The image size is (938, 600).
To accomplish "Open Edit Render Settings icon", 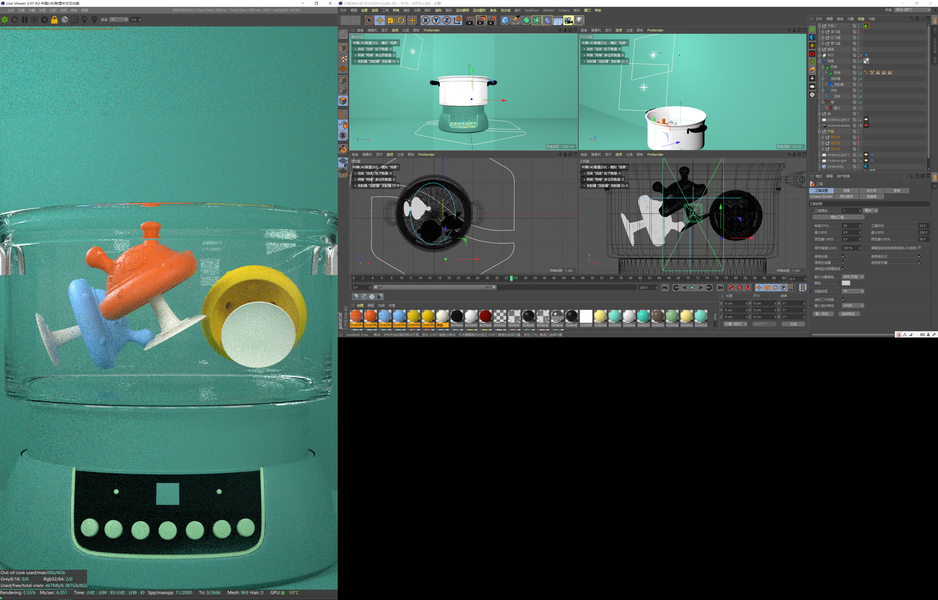I will (491, 20).
